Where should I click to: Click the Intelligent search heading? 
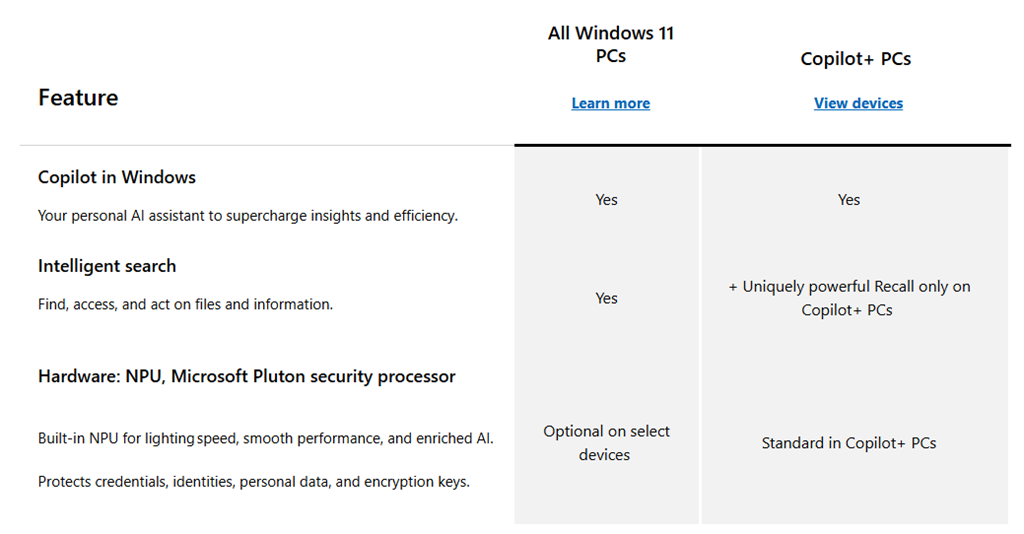point(107,266)
